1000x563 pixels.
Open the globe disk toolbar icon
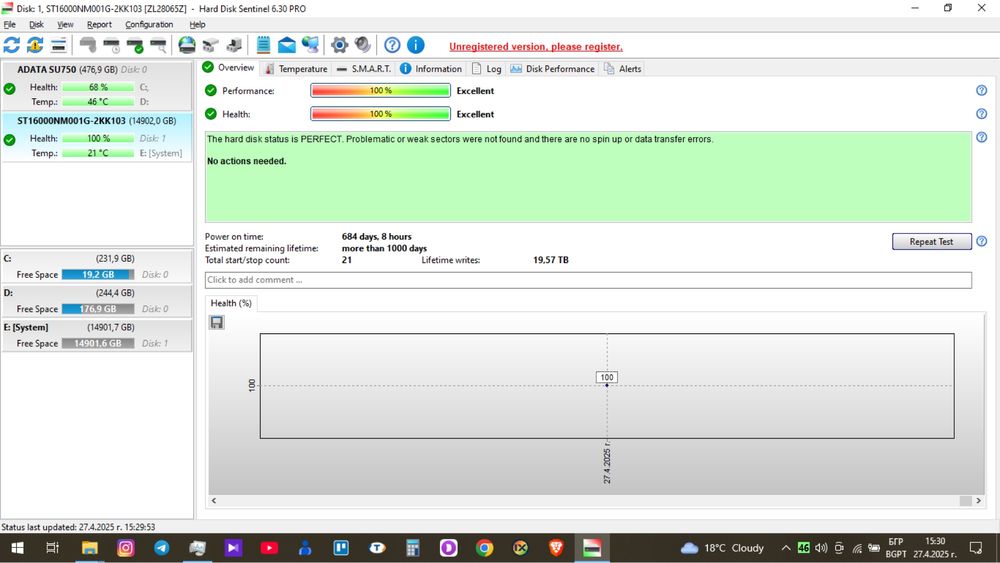click(x=187, y=45)
